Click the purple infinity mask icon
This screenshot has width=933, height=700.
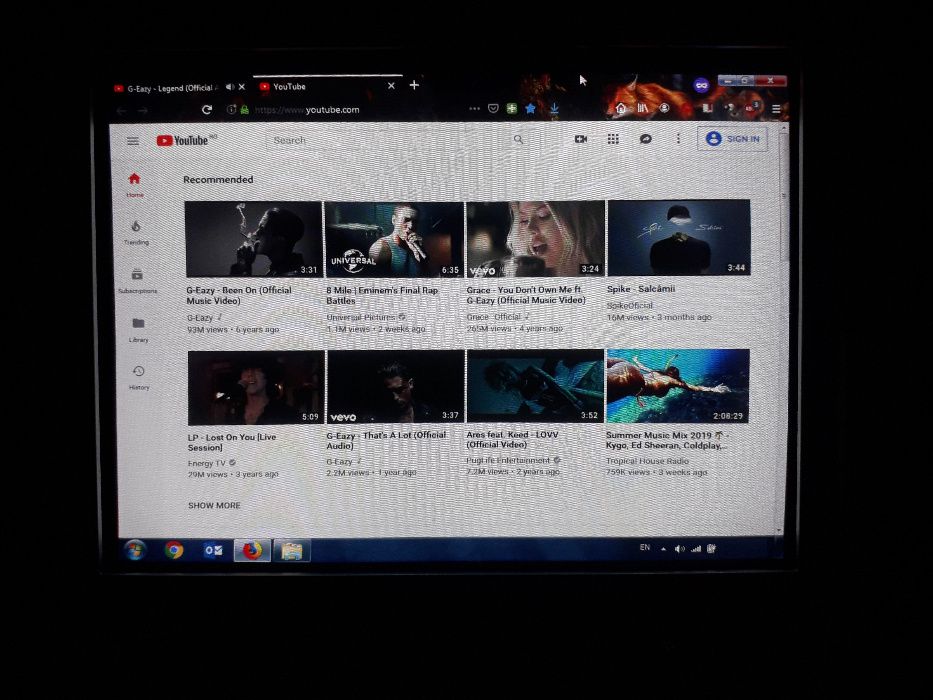(x=702, y=86)
